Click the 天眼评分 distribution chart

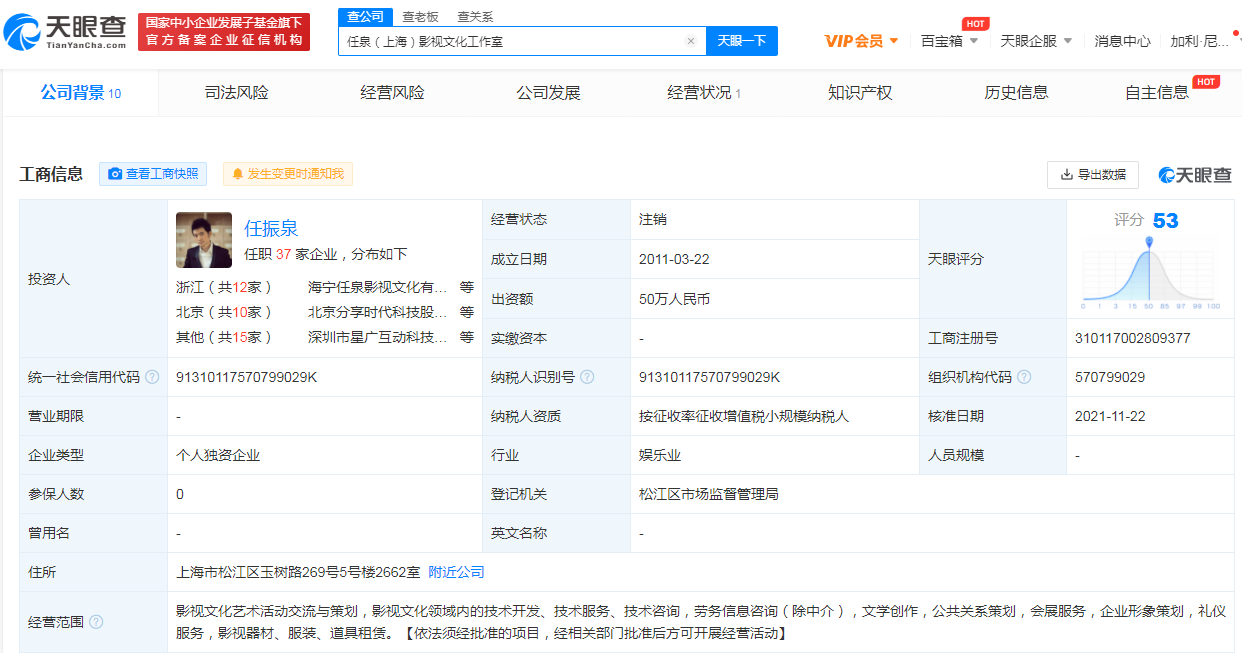click(1150, 272)
